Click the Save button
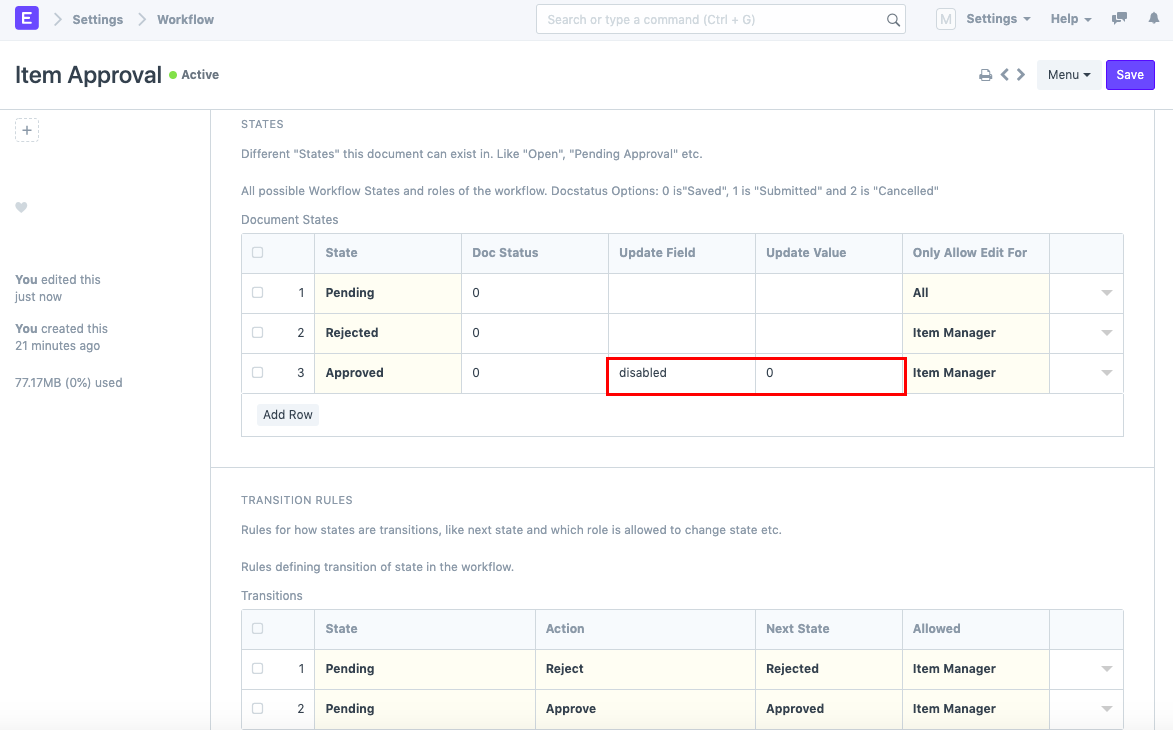Viewport: 1173px width, 730px height. click(1130, 75)
